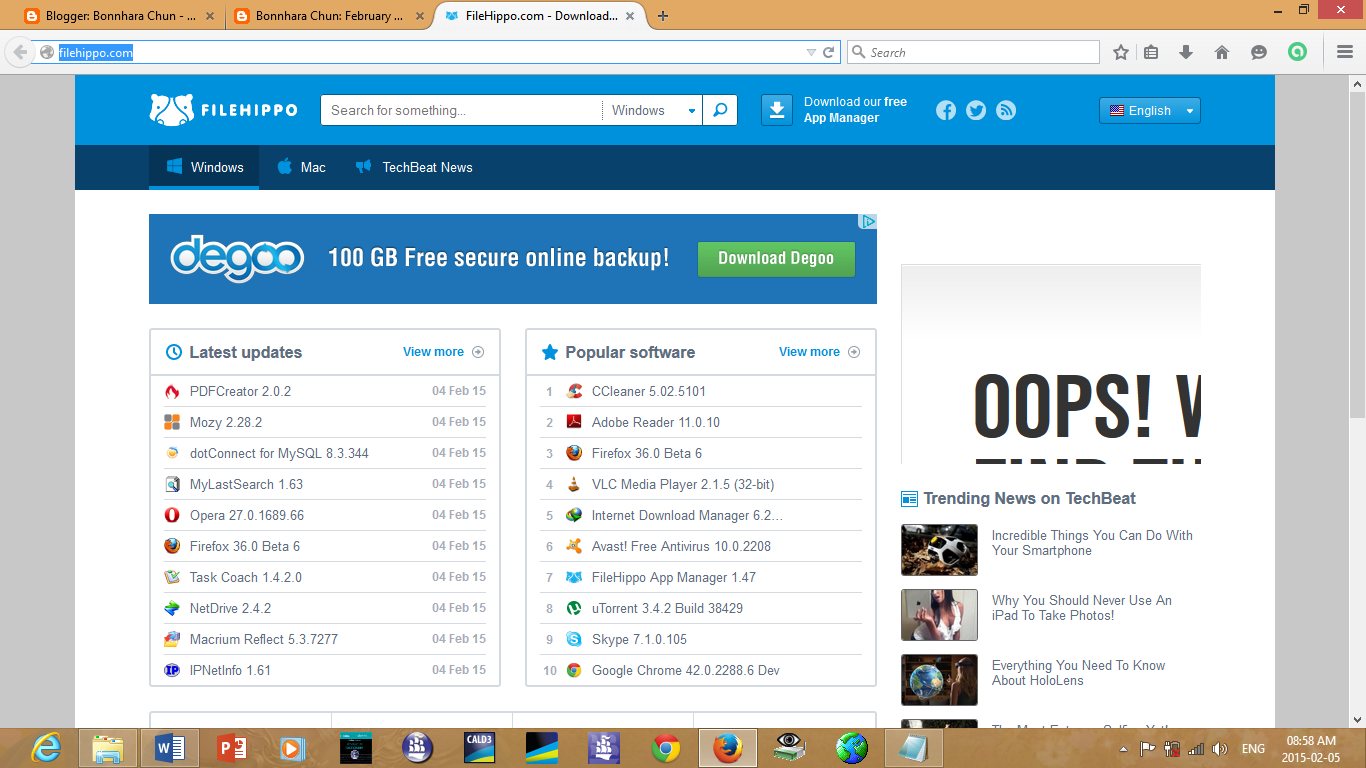Open Adobe Reader 11.0.10

[x=656, y=422]
